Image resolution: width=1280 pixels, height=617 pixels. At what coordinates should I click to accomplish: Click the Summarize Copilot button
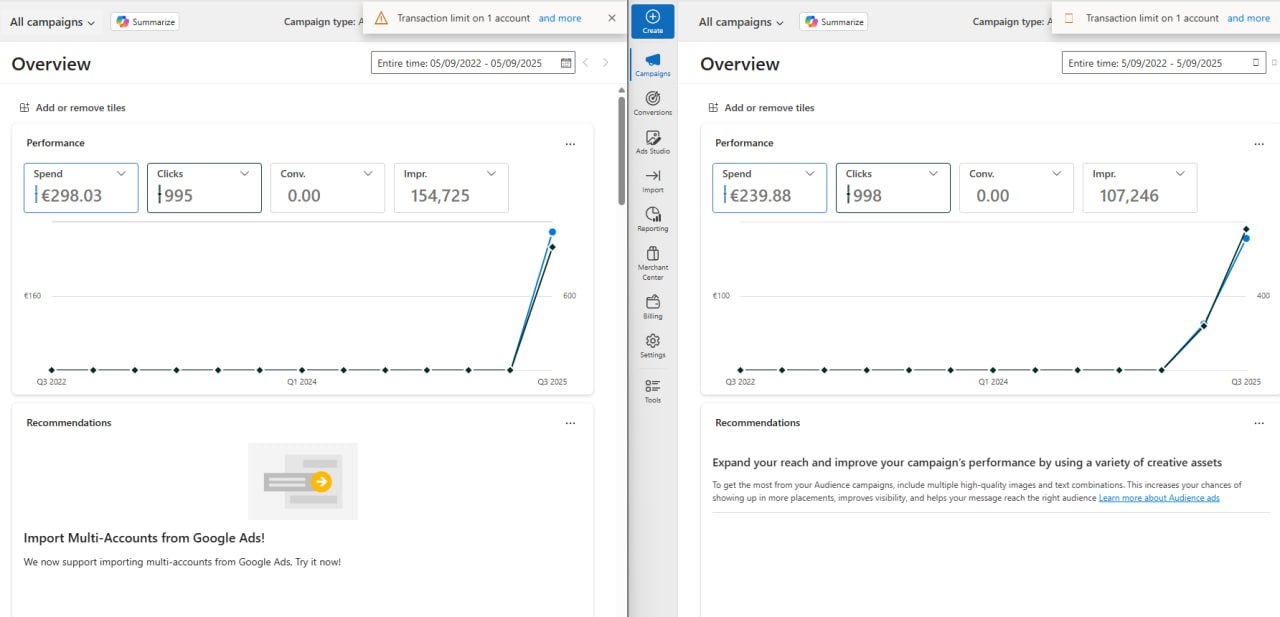pyautogui.click(x=144, y=20)
